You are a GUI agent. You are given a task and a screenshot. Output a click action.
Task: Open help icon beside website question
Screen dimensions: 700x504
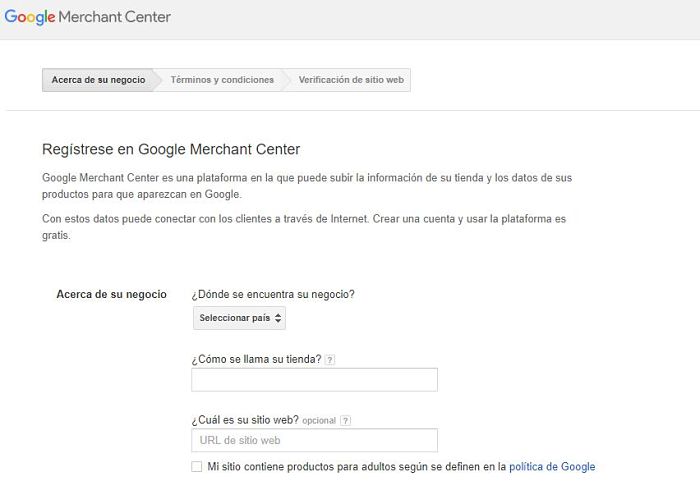[346, 421]
